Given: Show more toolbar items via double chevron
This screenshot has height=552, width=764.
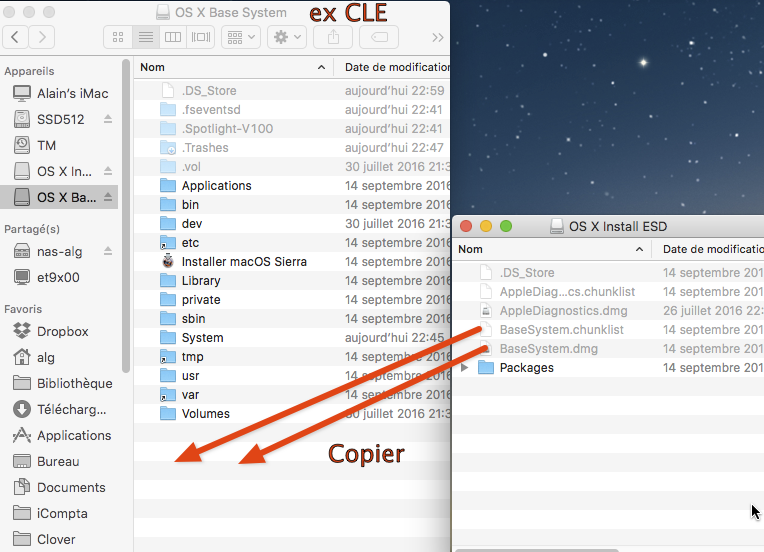Looking at the screenshot, I should click(x=438, y=38).
